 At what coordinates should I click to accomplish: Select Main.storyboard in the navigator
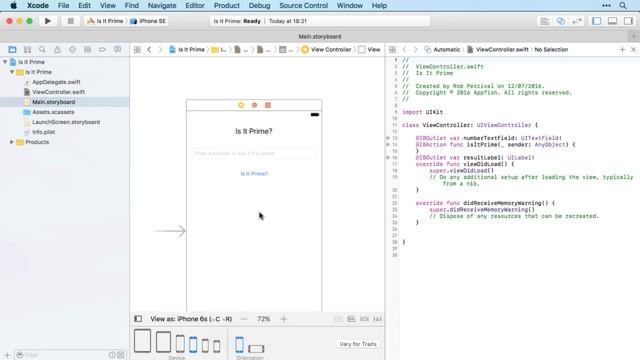53,102
